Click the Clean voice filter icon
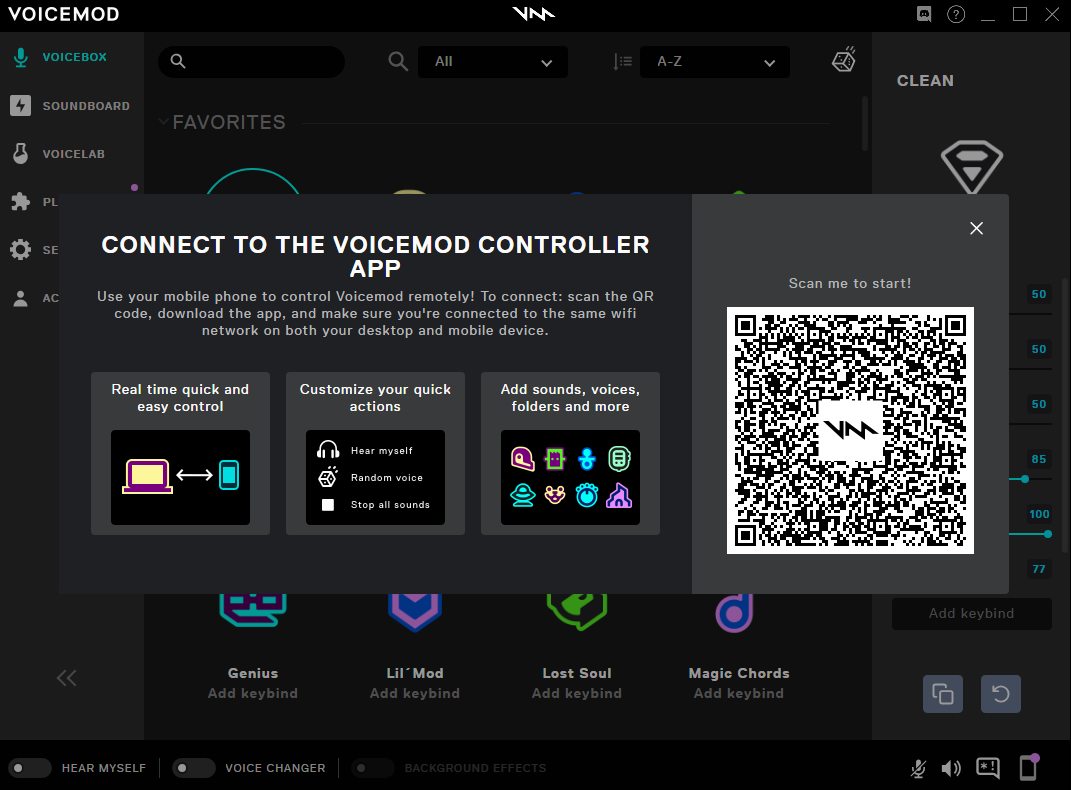The image size is (1071, 790). [x=971, y=166]
